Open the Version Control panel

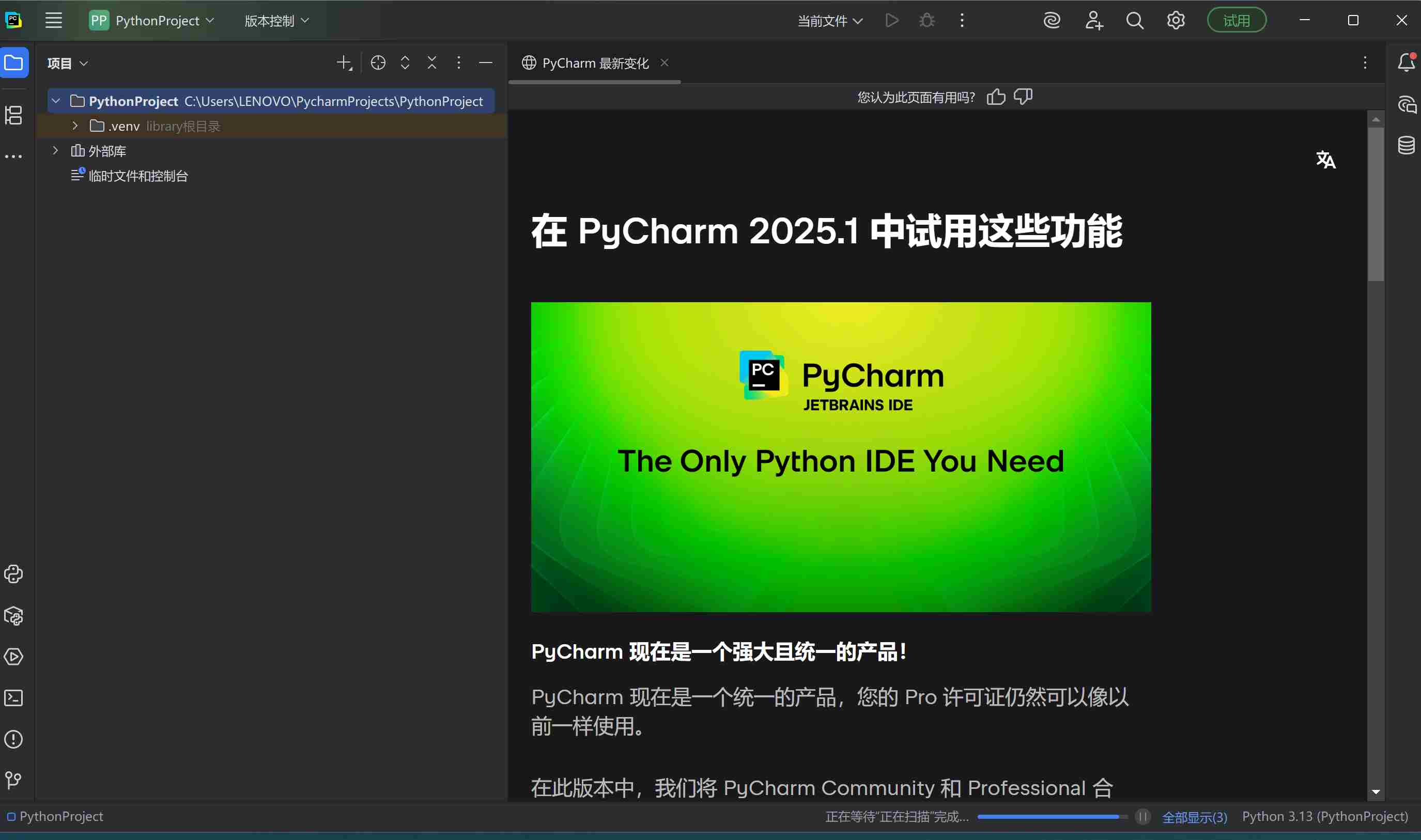click(14, 781)
